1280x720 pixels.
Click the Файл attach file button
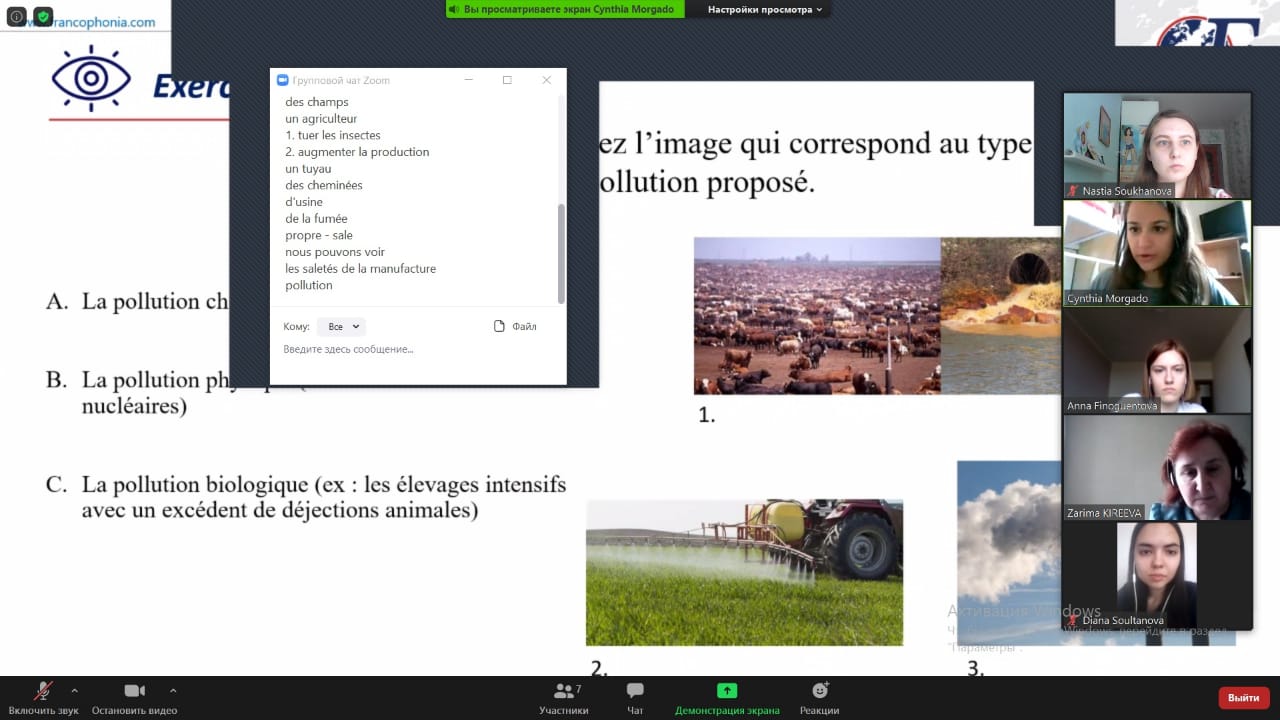coord(515,327)
